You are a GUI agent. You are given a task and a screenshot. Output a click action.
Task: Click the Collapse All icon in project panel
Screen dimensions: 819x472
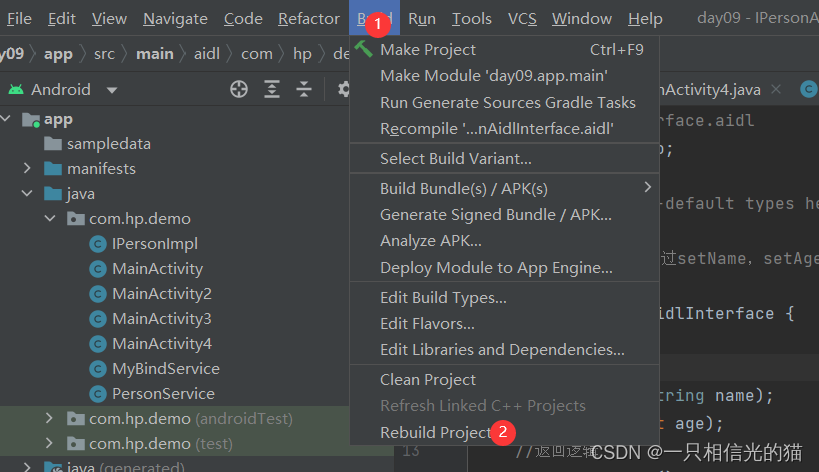tap(304, 90)
